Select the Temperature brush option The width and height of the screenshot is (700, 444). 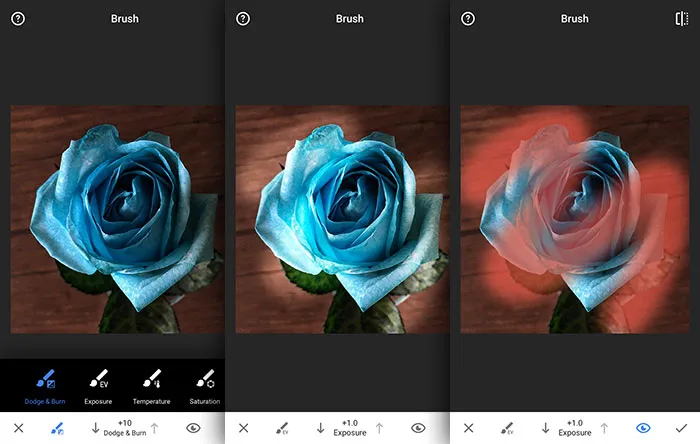151,386
